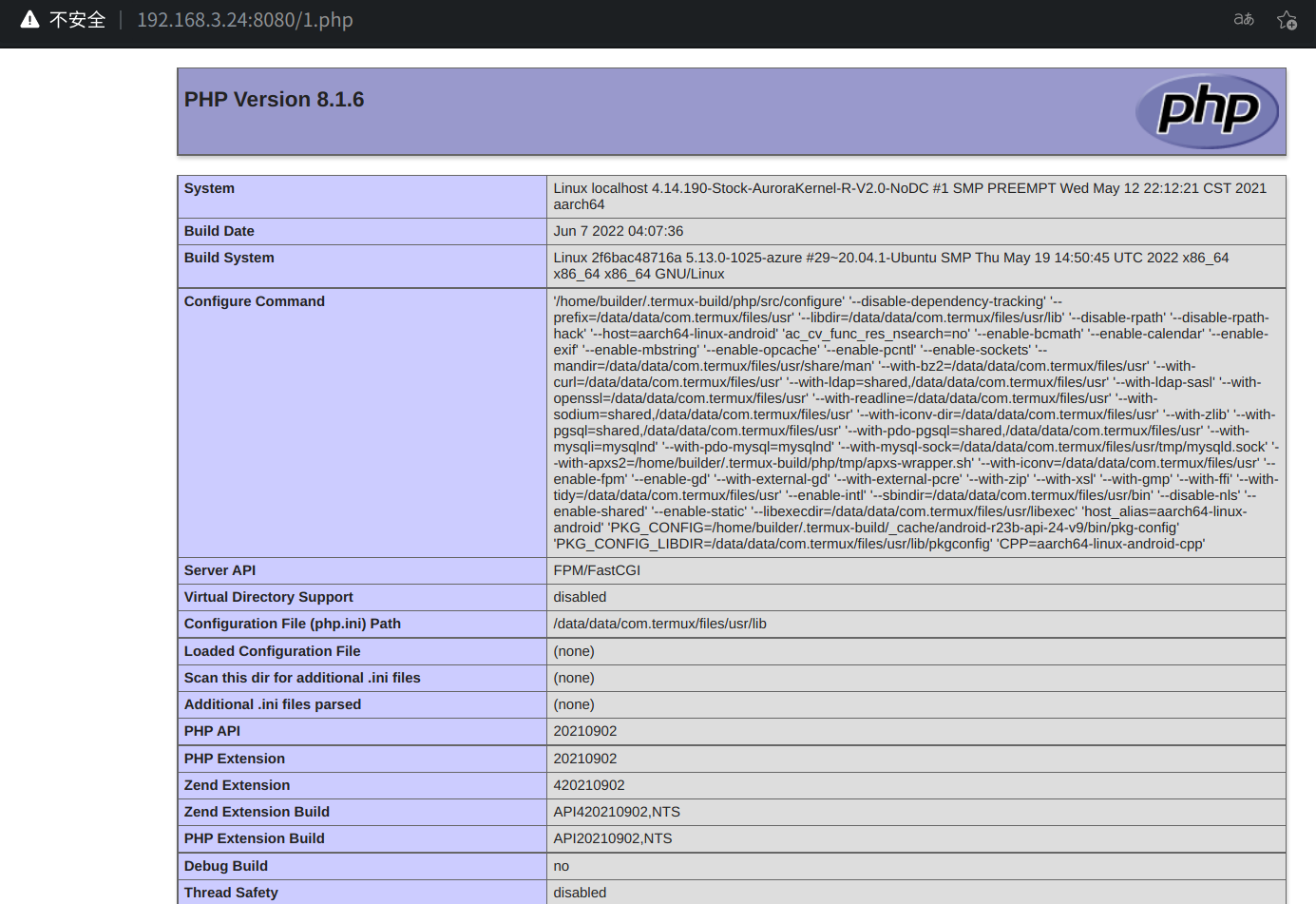
Task: Click the PHP logo image
Action: click(1207, 111)
